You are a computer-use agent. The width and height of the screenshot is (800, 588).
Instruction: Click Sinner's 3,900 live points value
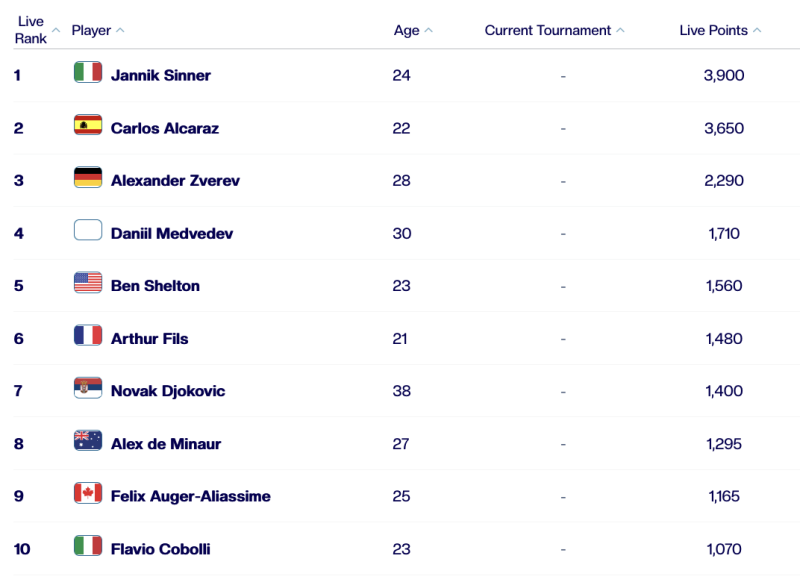coord(724,75)
